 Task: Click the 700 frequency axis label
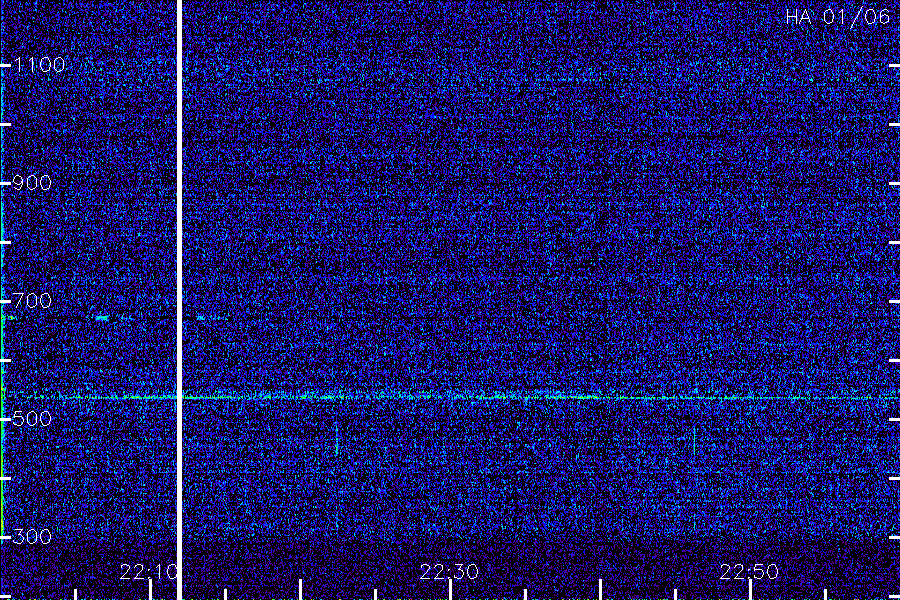(32, 301)
